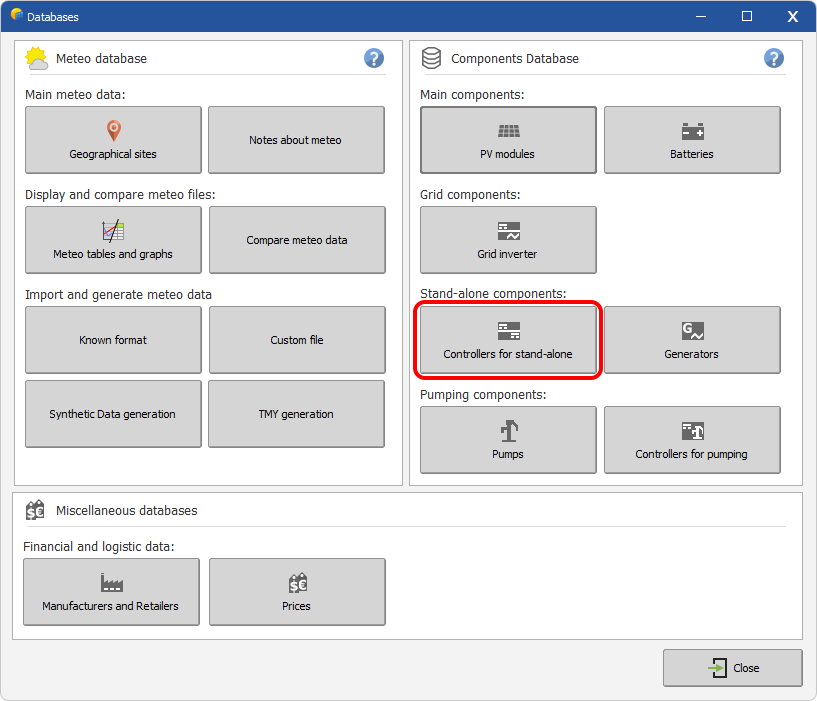
Task: Open the Pumps database
Action: point(508,440)
